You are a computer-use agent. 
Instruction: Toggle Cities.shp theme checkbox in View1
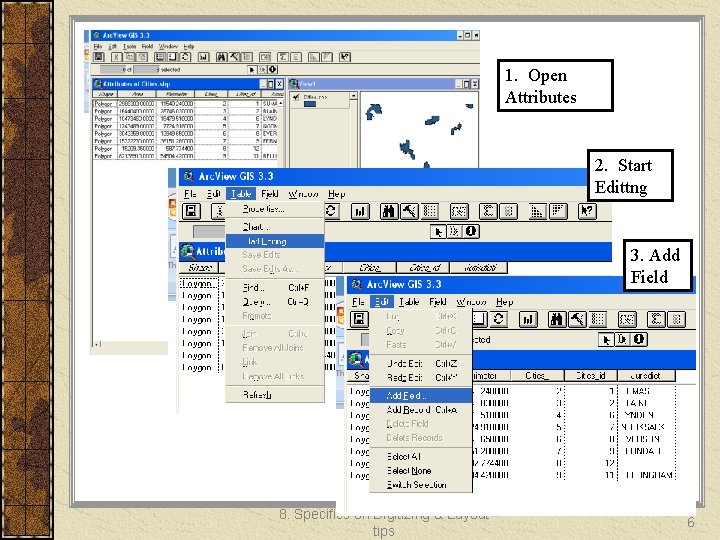click(x=296, y=97)
